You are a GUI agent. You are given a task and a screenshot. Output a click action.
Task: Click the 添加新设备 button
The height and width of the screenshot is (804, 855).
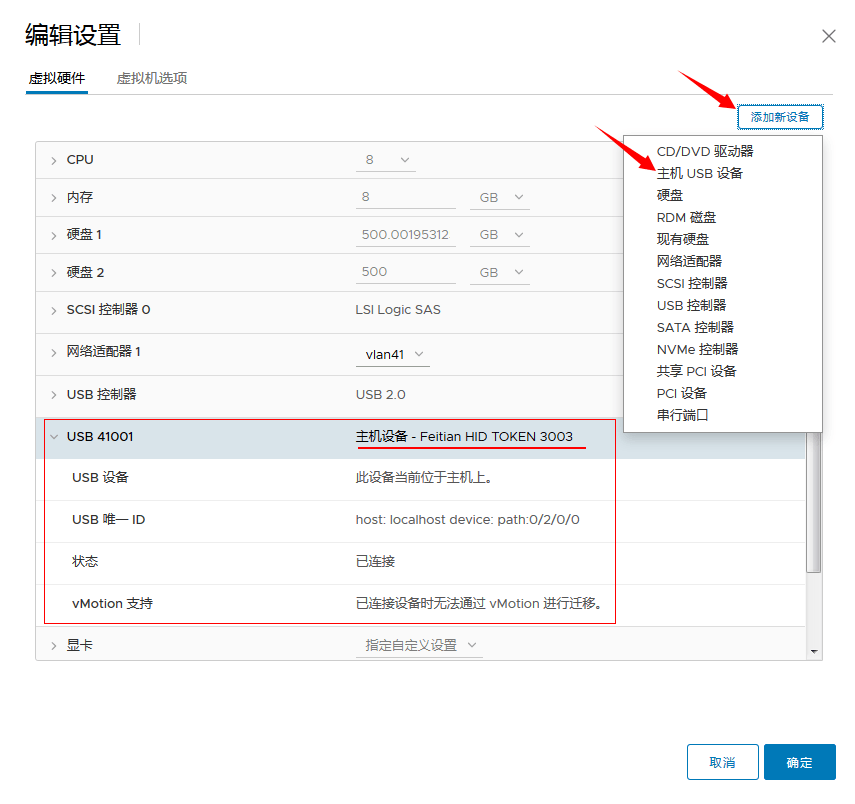pos(780,117)
